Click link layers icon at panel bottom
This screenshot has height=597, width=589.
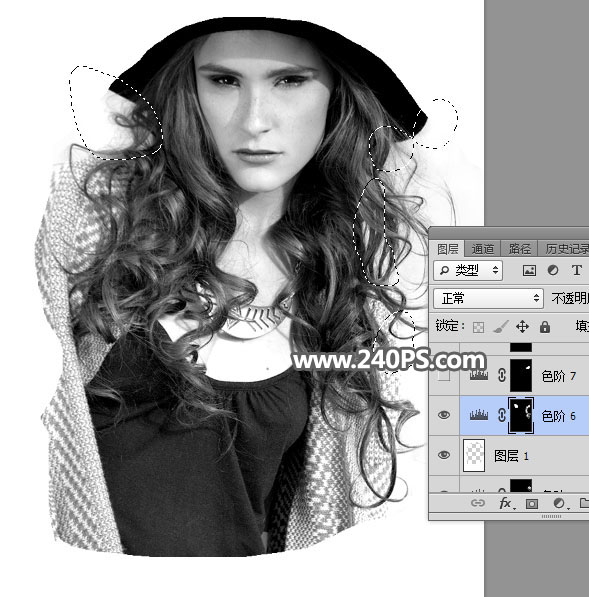click(x=478, y=503)
